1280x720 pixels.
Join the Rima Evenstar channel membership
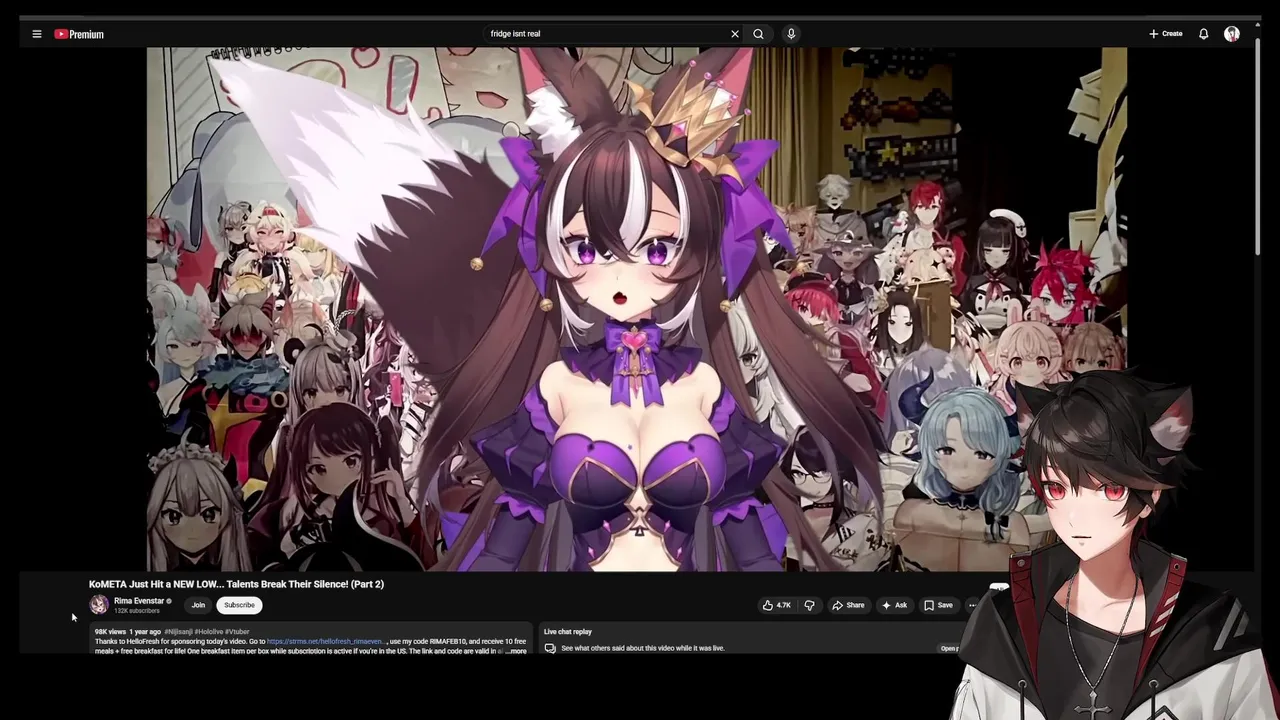pyautogui.click(x=198, y=605)
